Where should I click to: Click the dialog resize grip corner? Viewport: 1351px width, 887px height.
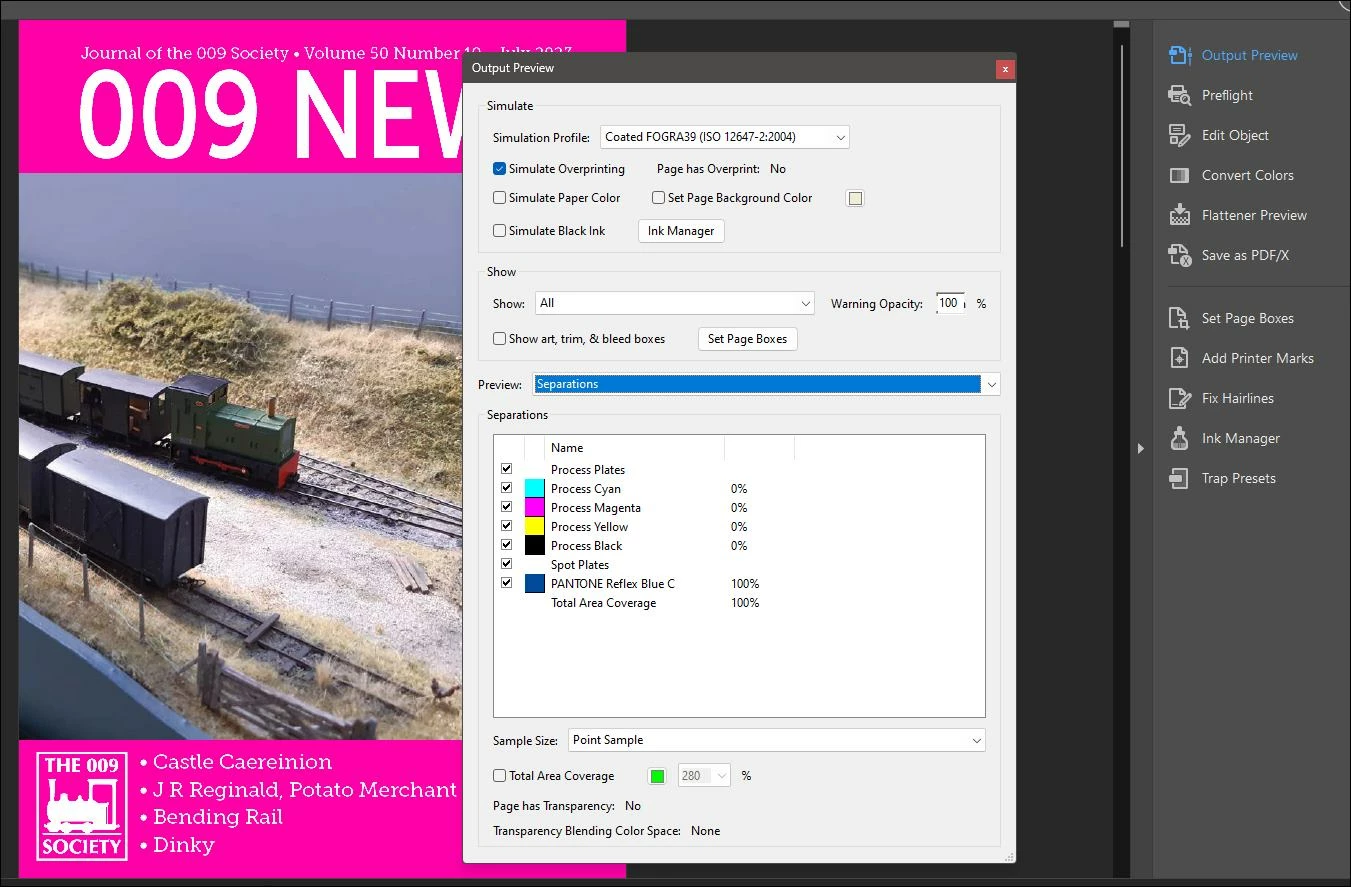pyautogui.click(x=1009, y=857)
